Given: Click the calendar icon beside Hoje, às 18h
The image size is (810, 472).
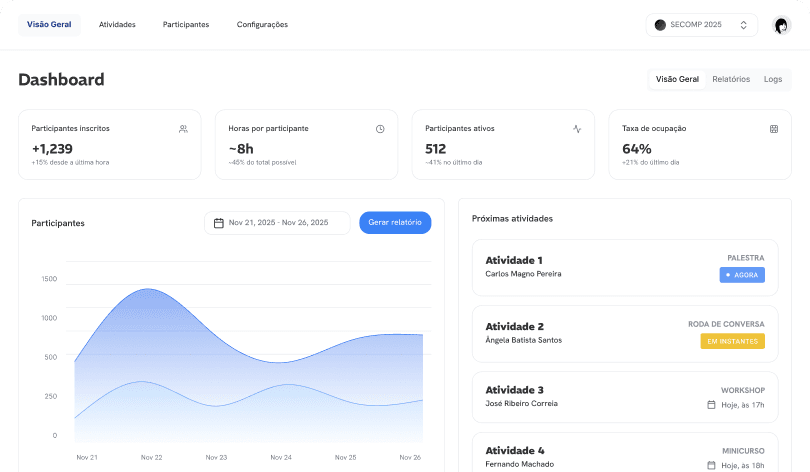Looking at the screenshot, I should [x=711, y=465].
